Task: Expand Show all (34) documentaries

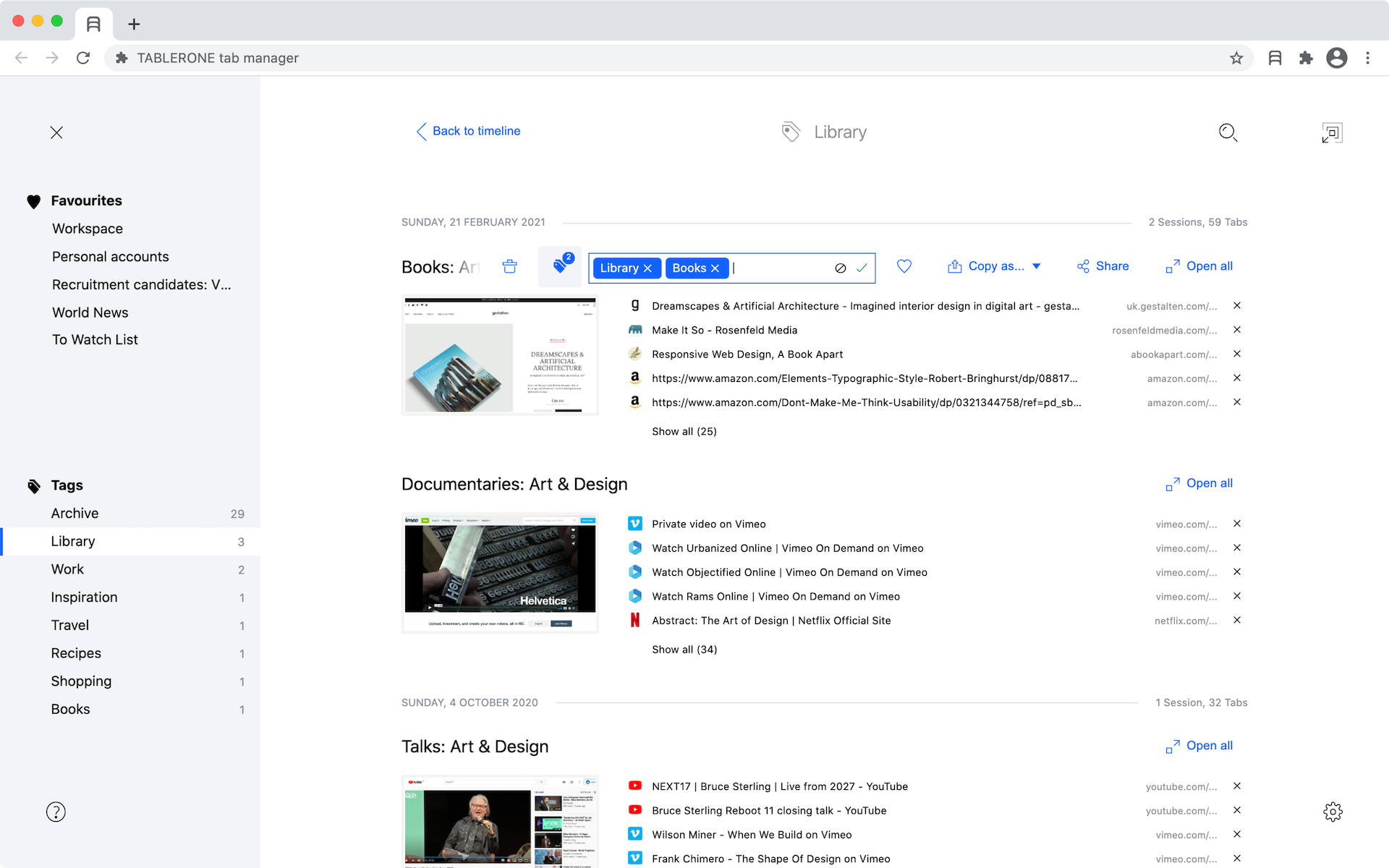Action: (684, 650)
